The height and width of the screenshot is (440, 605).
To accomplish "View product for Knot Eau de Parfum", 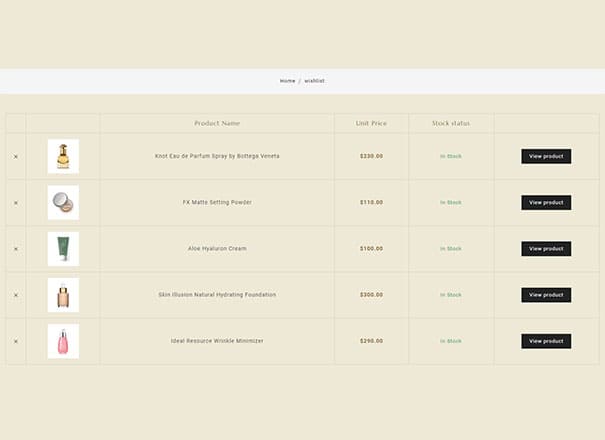I will [x=546, y=156].
